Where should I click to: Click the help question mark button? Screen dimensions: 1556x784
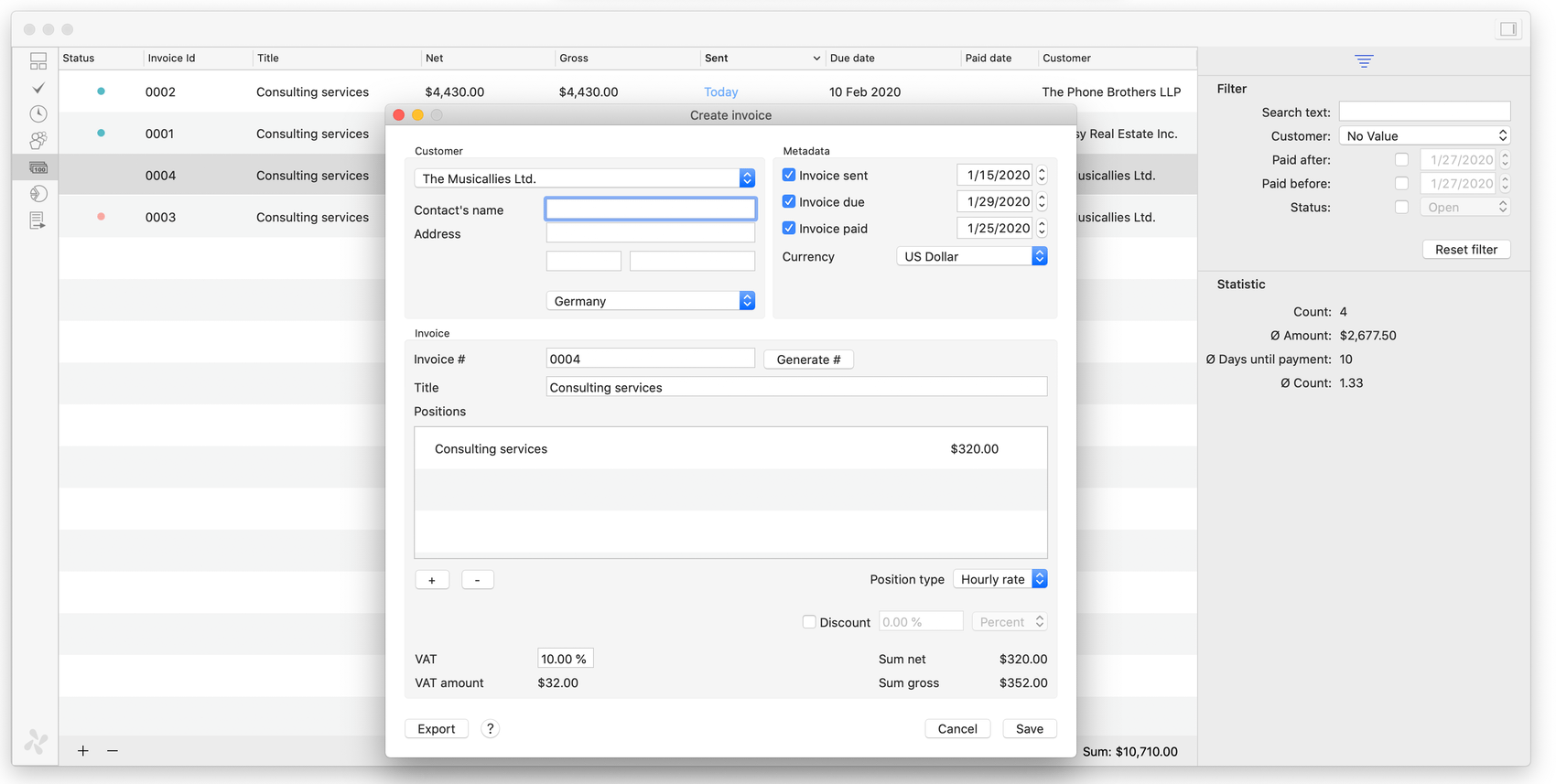[x=491, y=728]
